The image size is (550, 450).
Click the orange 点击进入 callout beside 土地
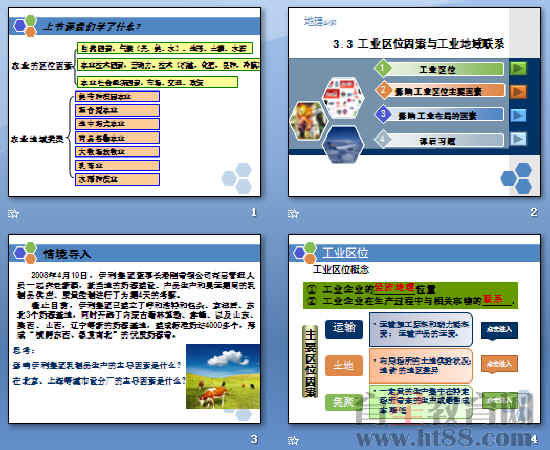coord(499,364)
